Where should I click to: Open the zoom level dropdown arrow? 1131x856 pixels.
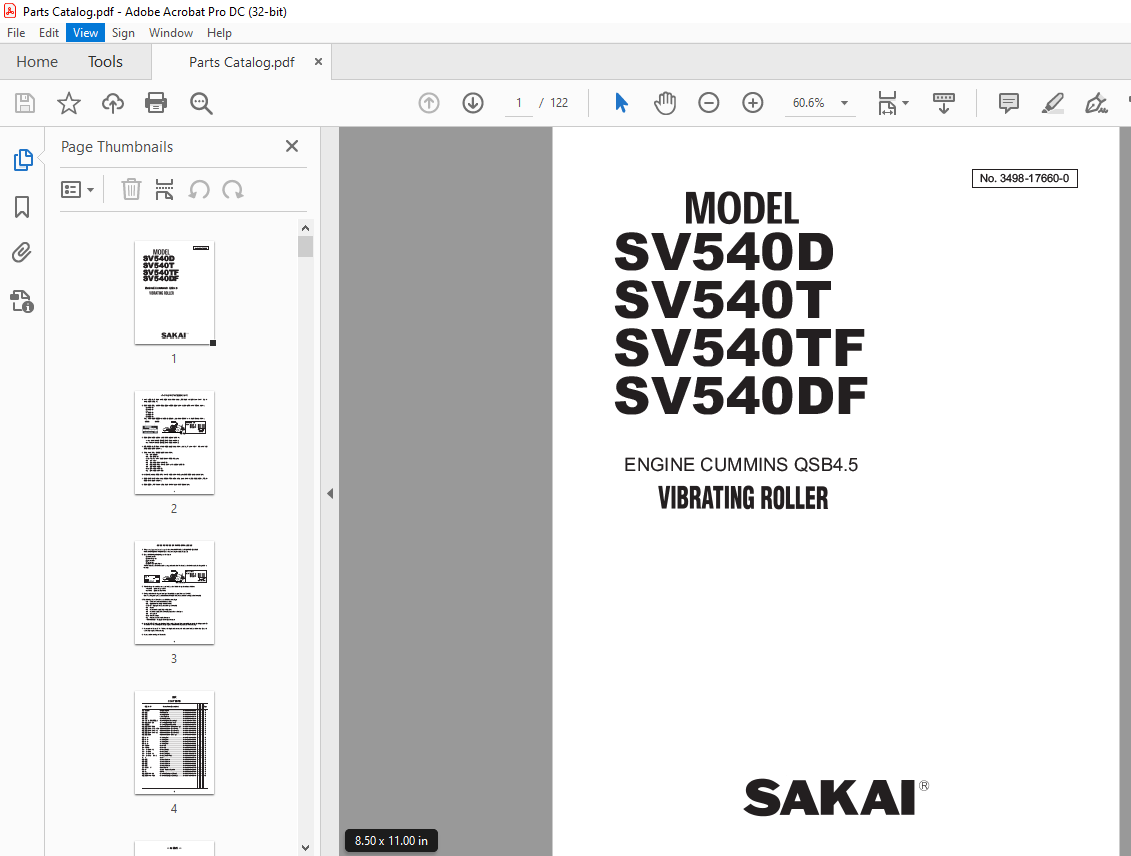coord(844,103)
